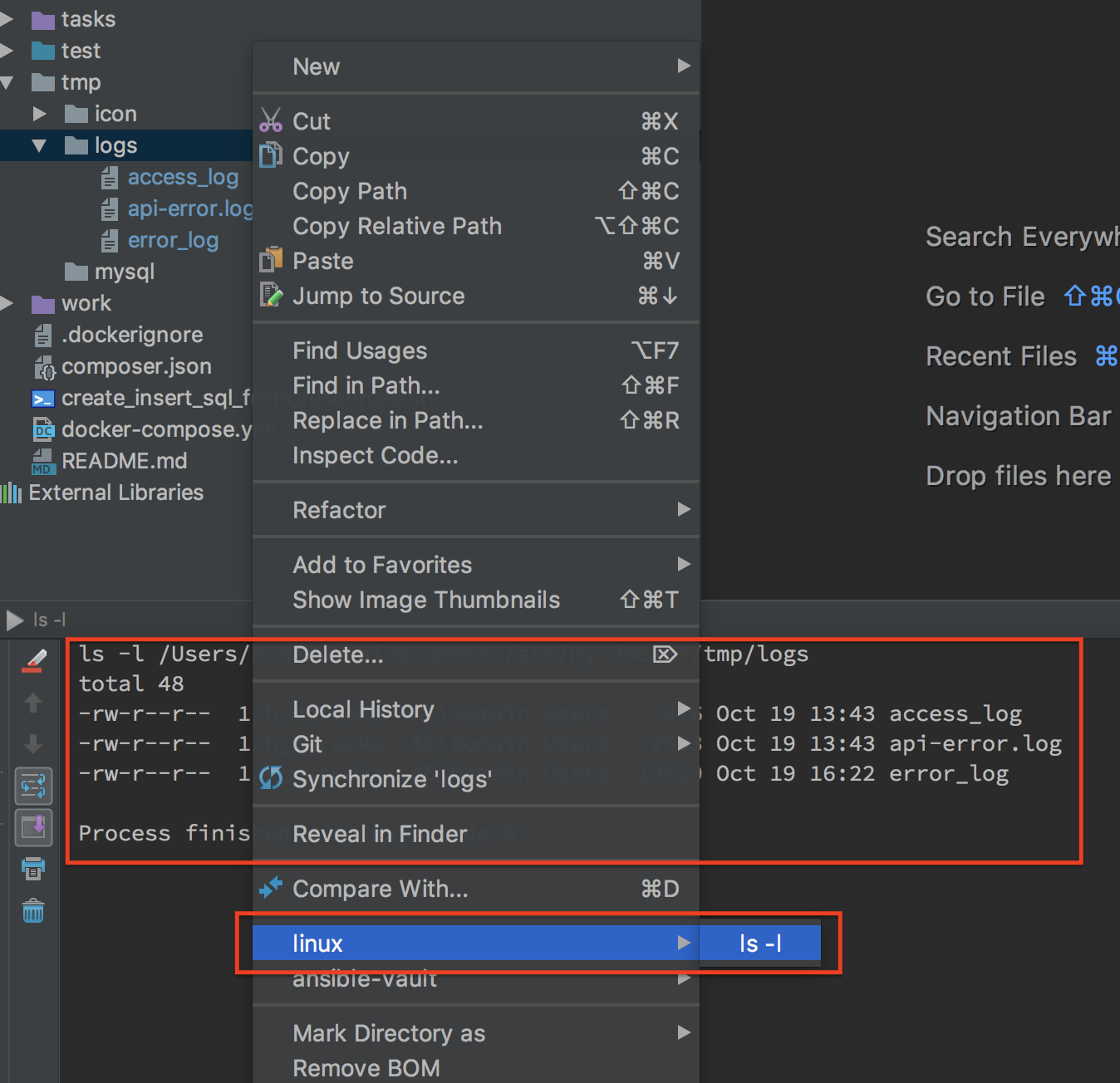The width and height of the screenshot is (1120, 1083).
Task: Collapse the logs folder
Action: pyautogui.click(x=39, y=145)
